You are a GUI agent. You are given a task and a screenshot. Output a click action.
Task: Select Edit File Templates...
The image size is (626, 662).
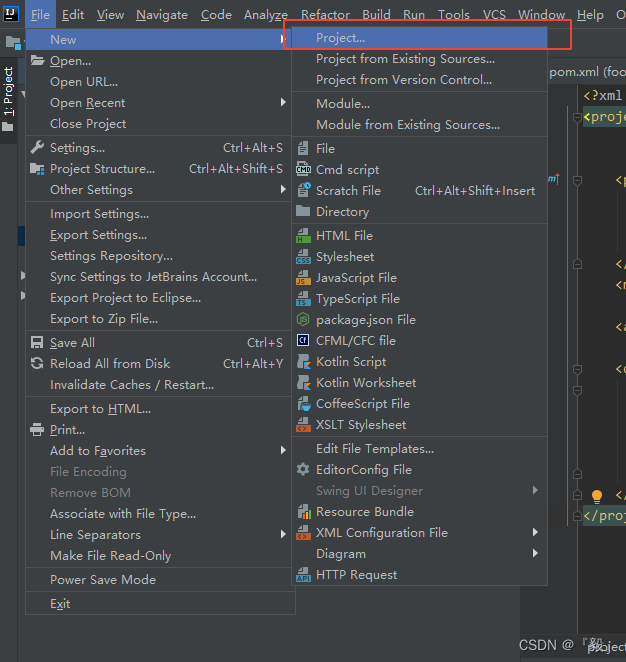[420, 448]
